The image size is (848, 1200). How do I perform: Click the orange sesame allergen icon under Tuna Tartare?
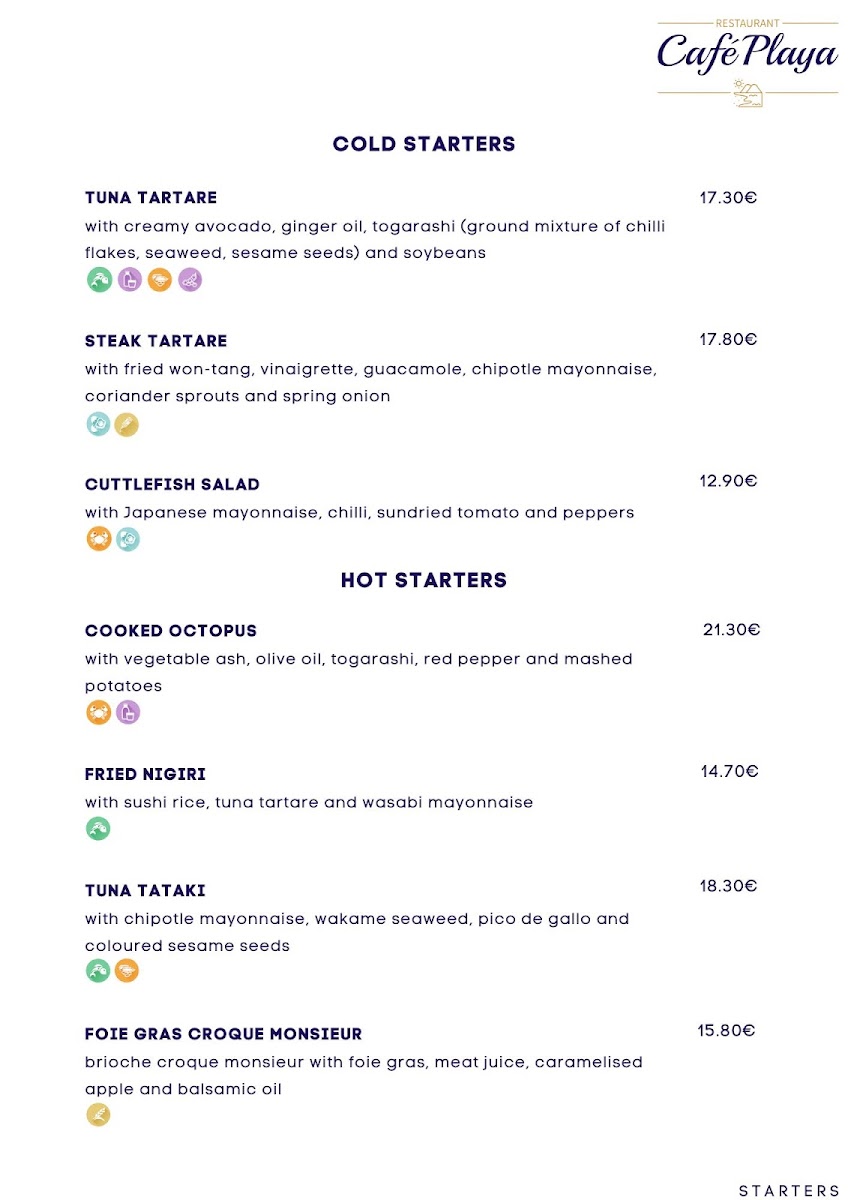(160, 281)
